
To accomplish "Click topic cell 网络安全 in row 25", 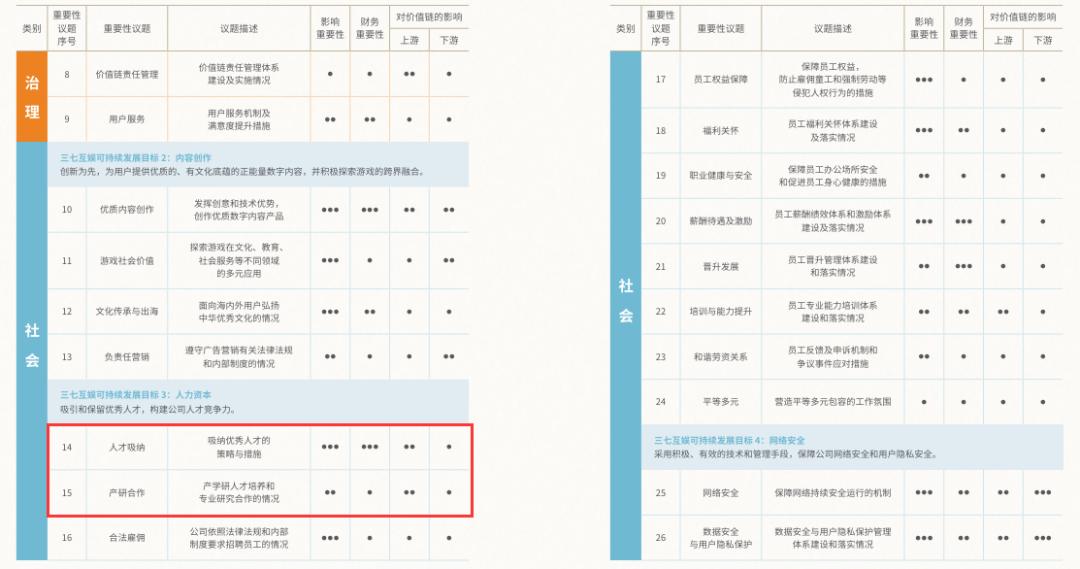I will click(720, 493).
